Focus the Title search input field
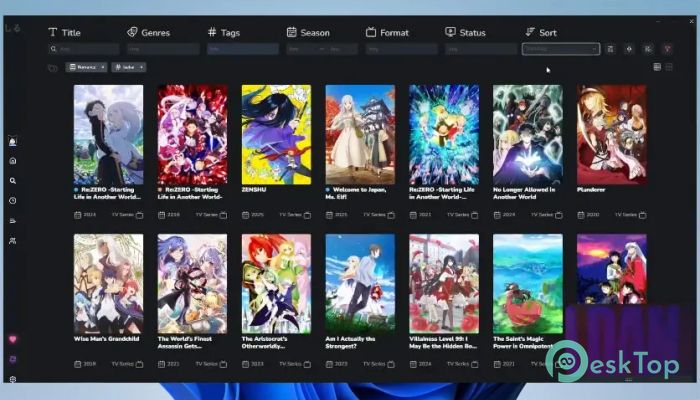 [x=84, y=49]
